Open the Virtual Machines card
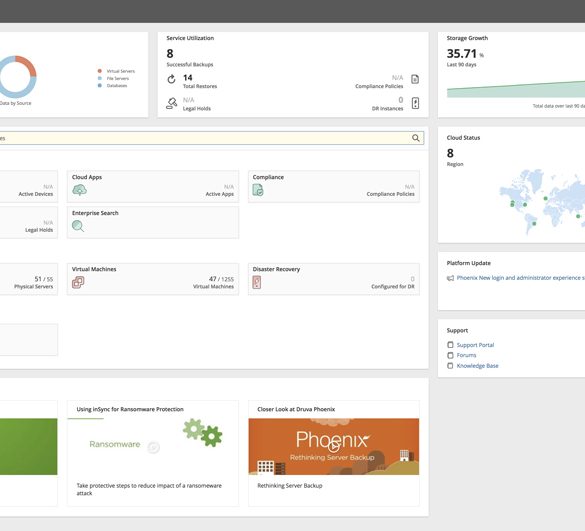The image size is (585, 531). [x=153, y=279]
